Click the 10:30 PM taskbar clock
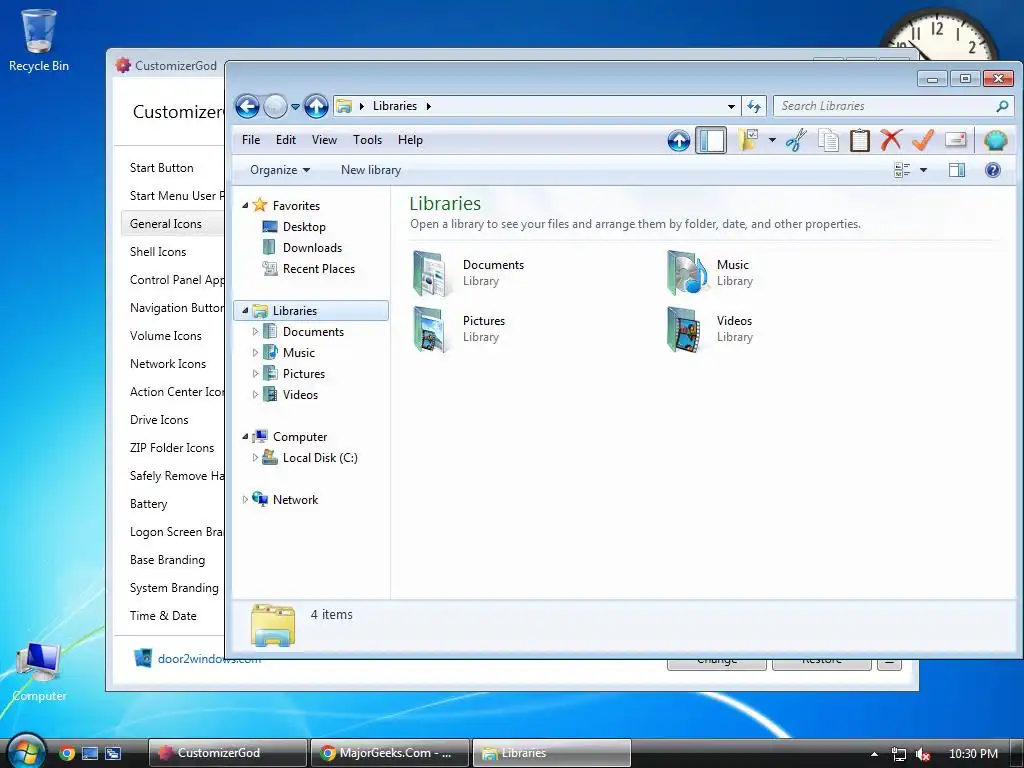The height and width of the screenshot is (768, 1024). [x=972, y=754]
